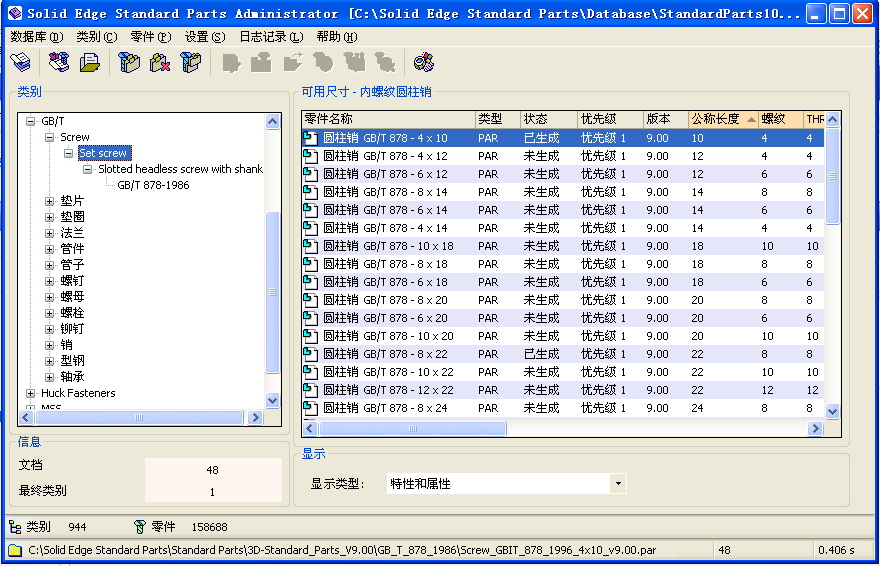Collapse the GB/T tree node
This screenshot has width=880, height=566.
(x=31, y=121)
